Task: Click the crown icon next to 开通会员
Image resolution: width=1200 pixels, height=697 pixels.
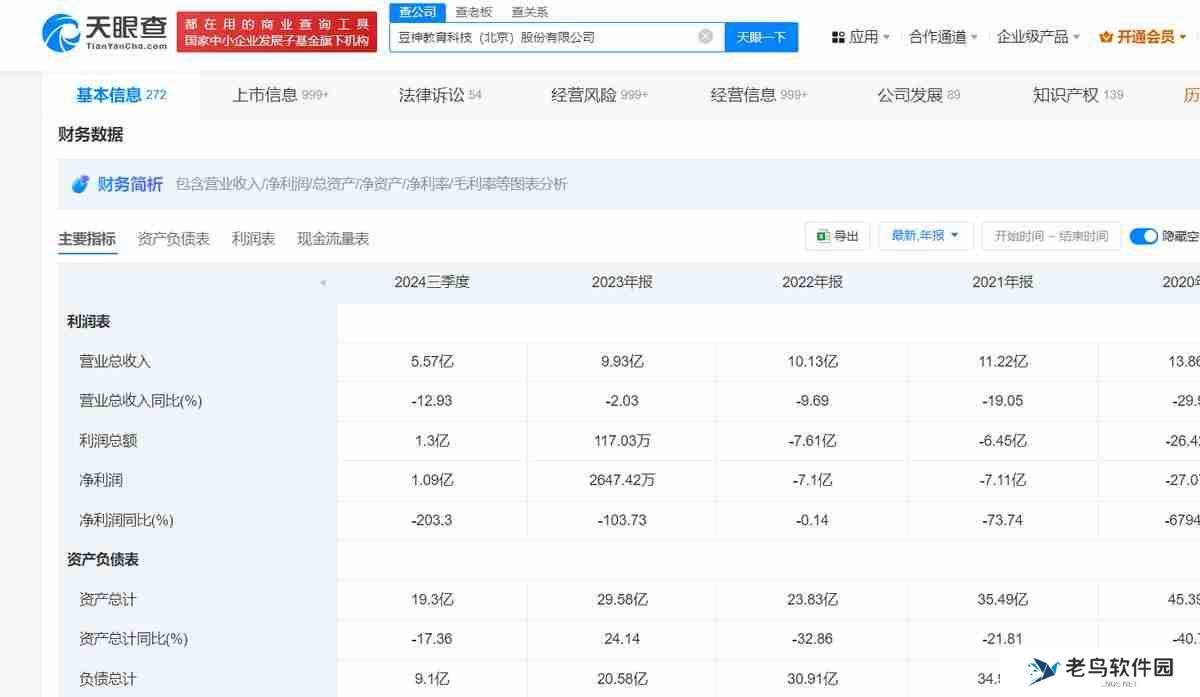Action: pyautogui.click(x=1106, y=37)
